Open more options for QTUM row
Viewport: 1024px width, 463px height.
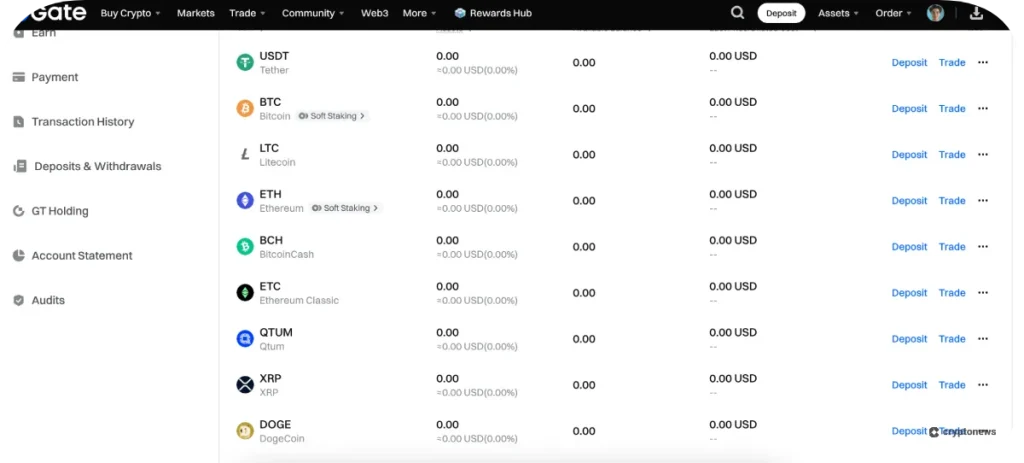983,339
